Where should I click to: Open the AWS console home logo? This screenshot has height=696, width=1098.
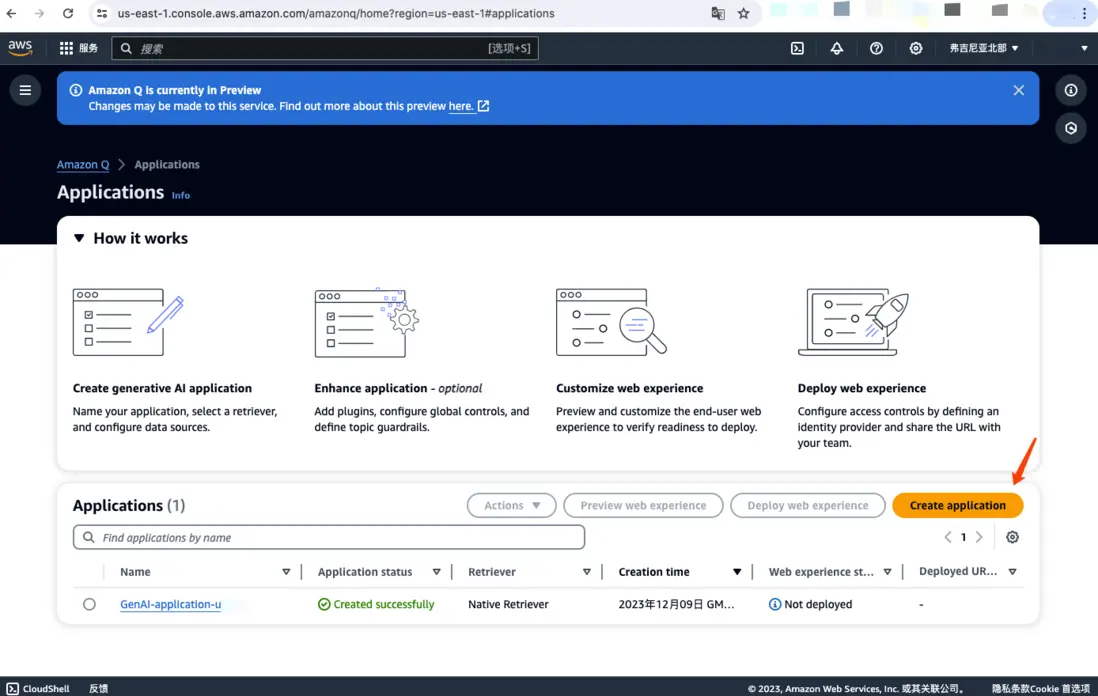click(x=20, y=48)
